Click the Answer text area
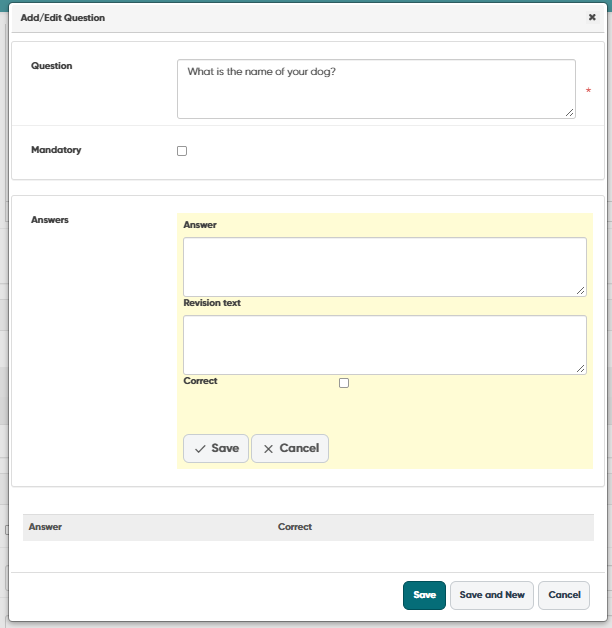The height and width of the screenshot is (628, 612). point(385,267)
